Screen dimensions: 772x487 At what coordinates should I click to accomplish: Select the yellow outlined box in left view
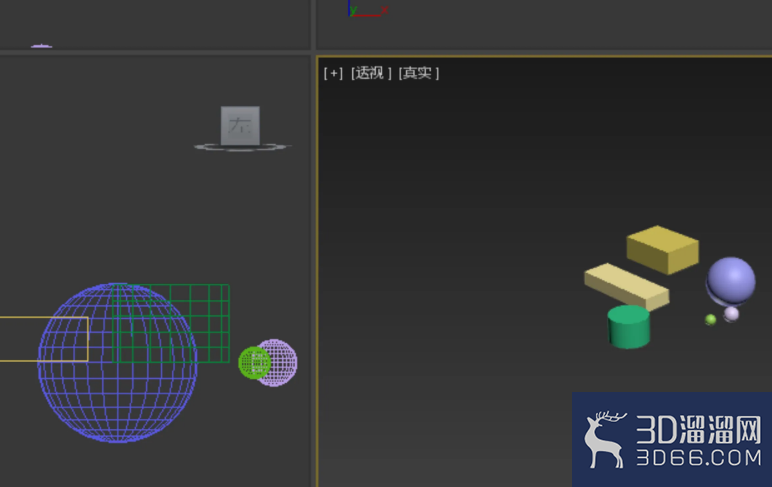pos(44,339)
